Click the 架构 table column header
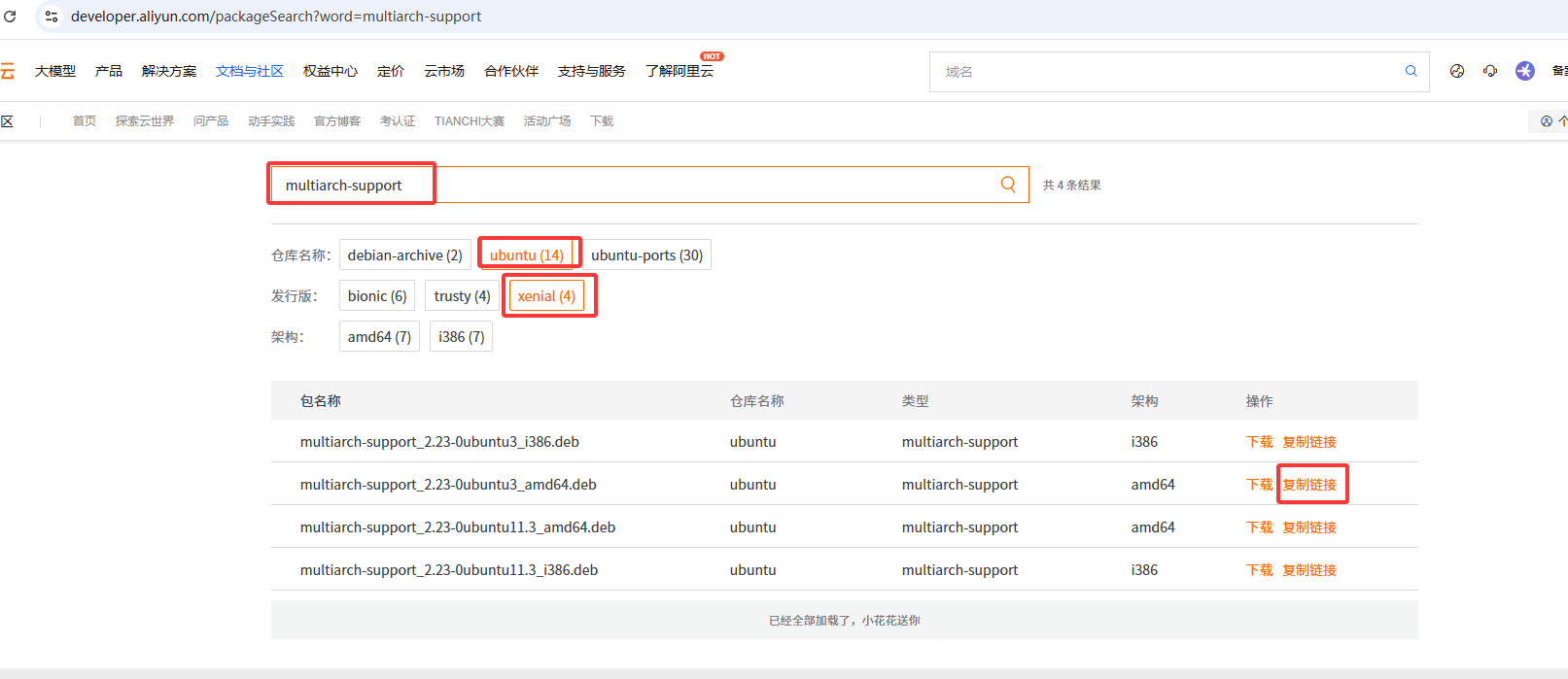Screen dimensions: 1568x679 coord(1145,400)
